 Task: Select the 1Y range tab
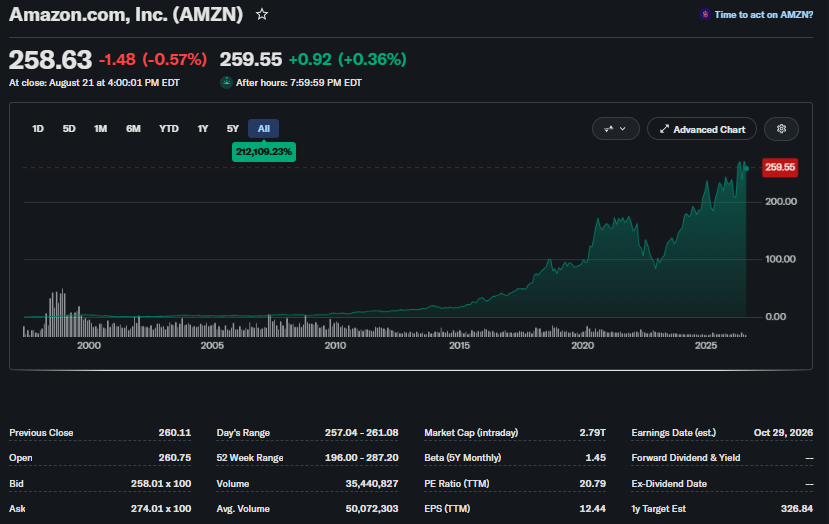[x=202, y=128]
